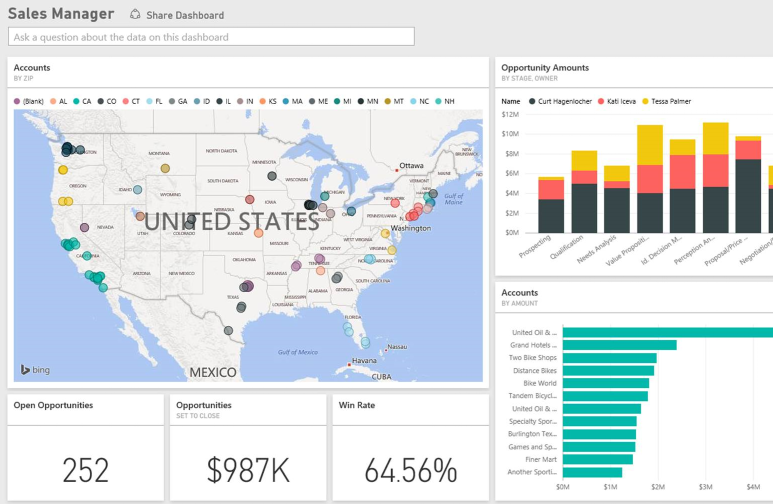Open the Share Dashboard link
773x504 pixels.
(x=185, y=16)
